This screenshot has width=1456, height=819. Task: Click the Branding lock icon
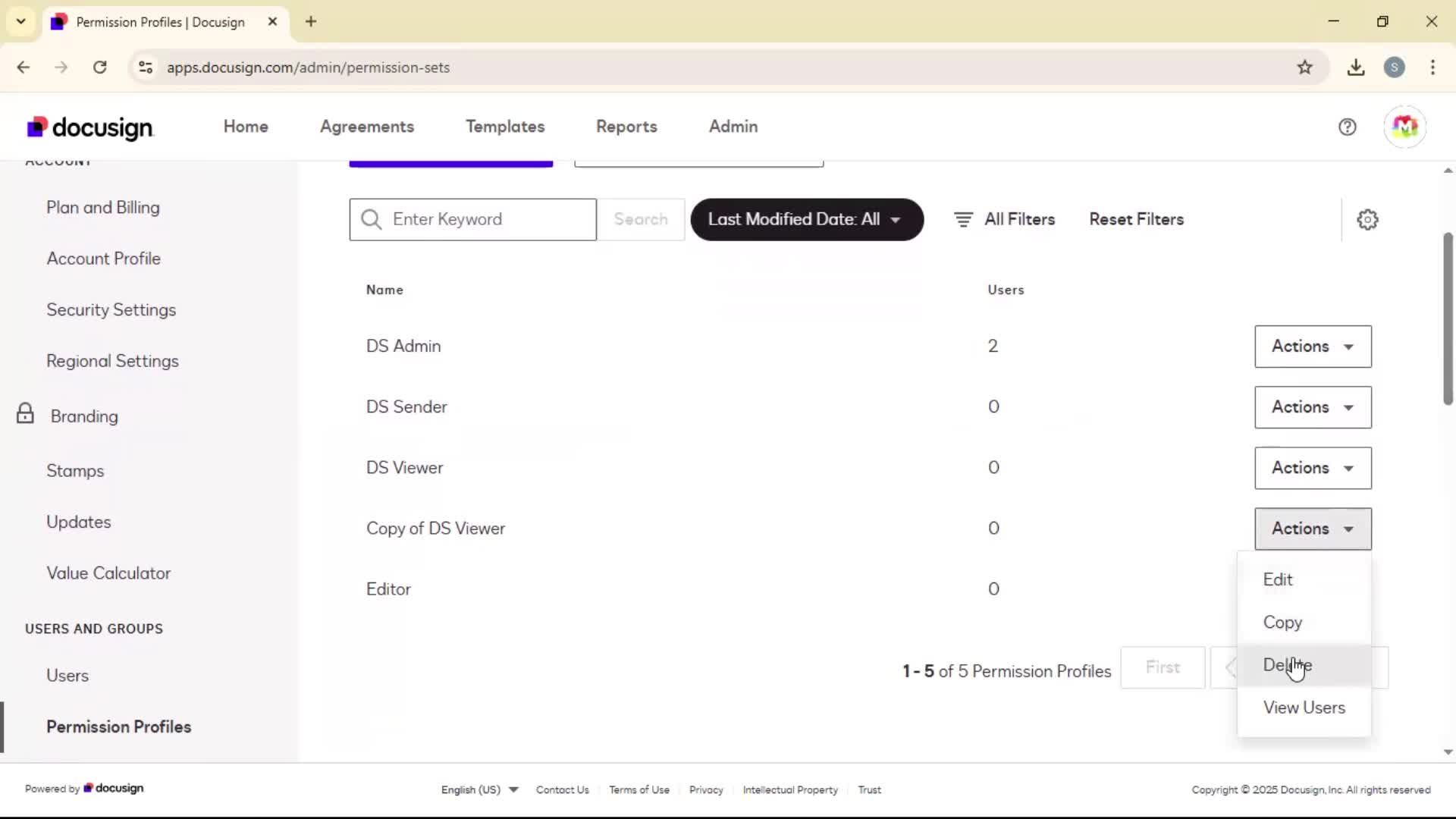pos(25,413)
